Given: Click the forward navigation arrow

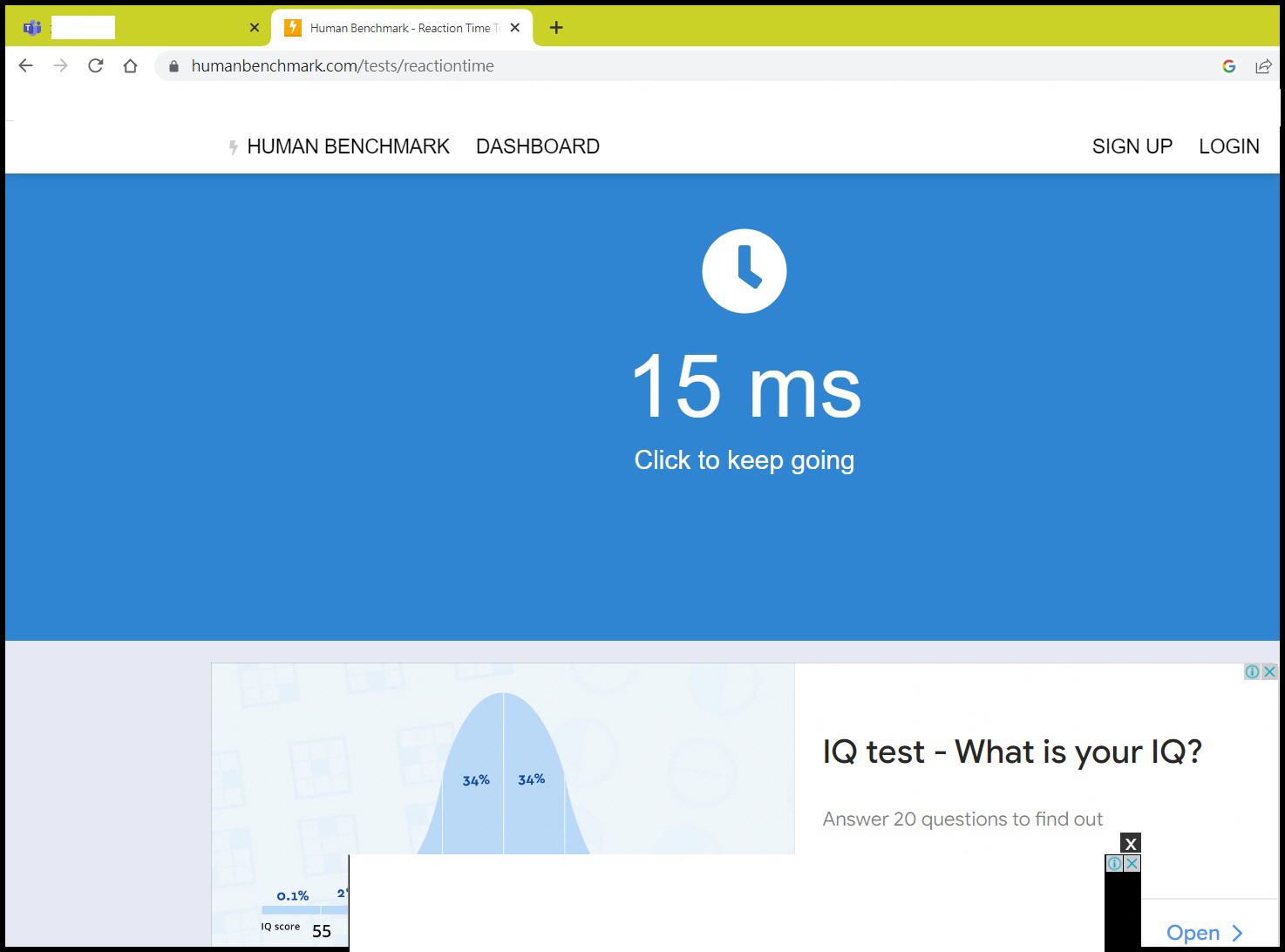Looking at the screenshot, I should coord(59,65).
